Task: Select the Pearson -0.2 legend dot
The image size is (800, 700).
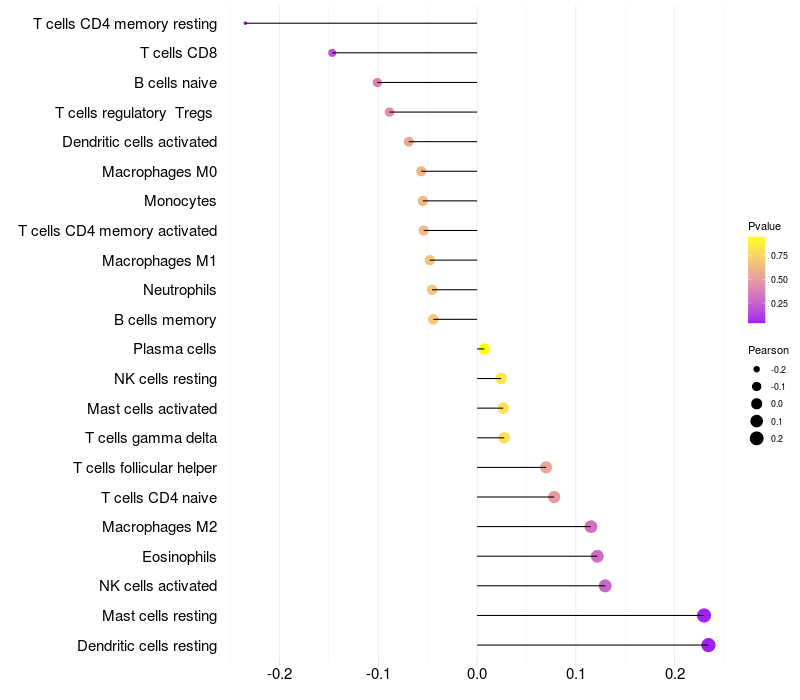Action: point(757,370)
